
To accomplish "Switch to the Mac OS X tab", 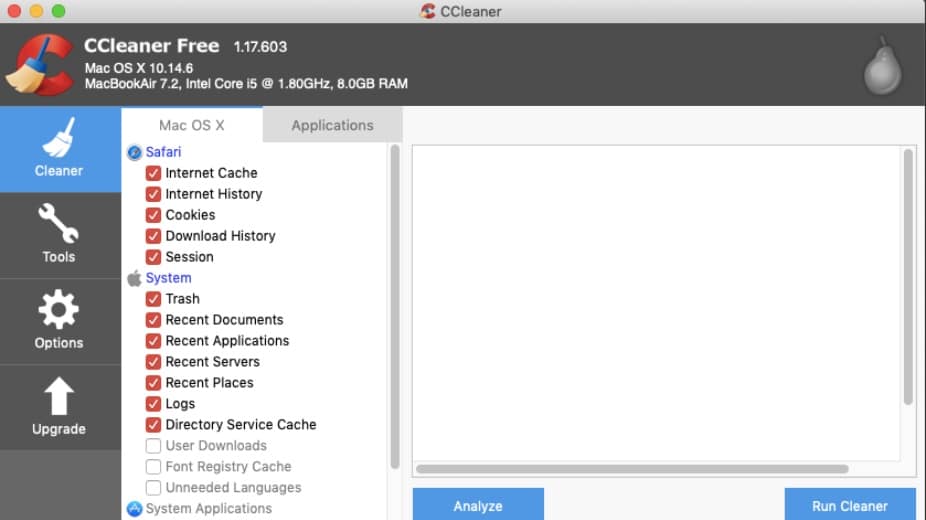I will pos(192,125).
